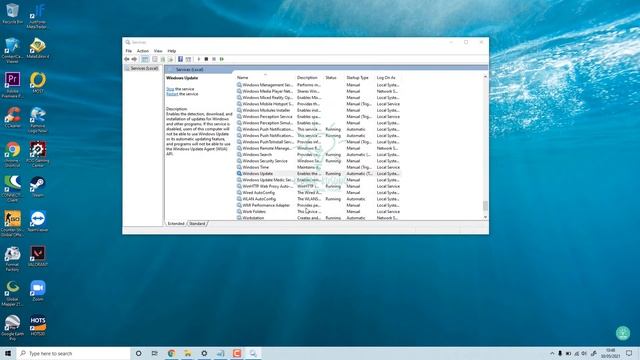Screen dimensions: 640x360
Task: Click the Pause Service toolbar icon
Action: pyautogui.click(x=214, y=59)
